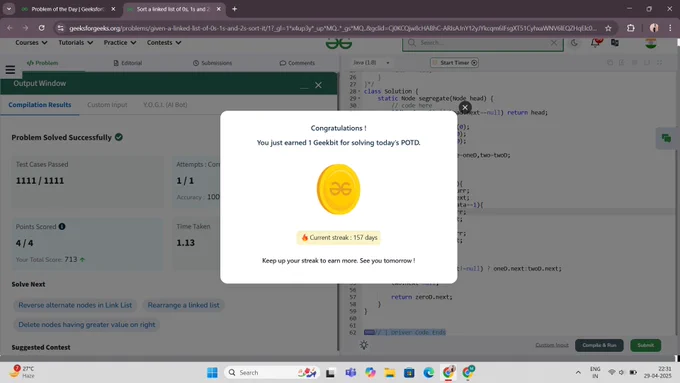The width and height of the screenshot is (680, 383).
Task: Close the Congratulations popup with the X
Action: [x=465, y=108]
